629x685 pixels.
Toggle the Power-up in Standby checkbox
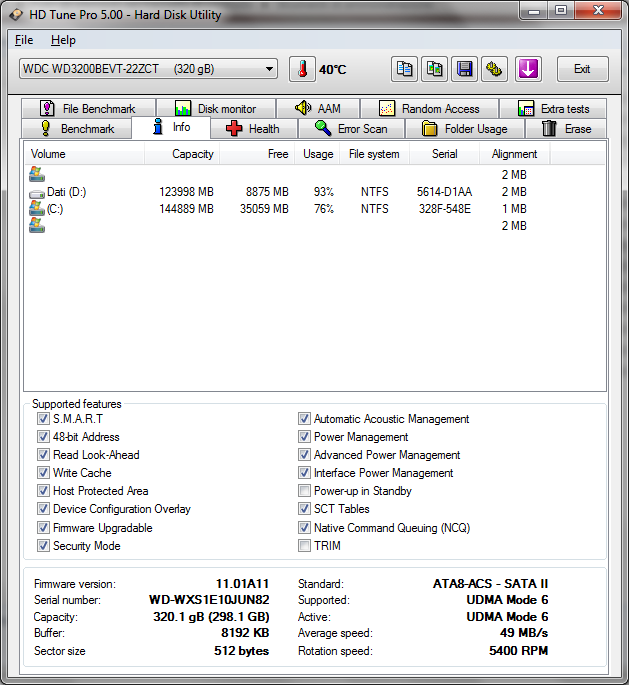304,491
